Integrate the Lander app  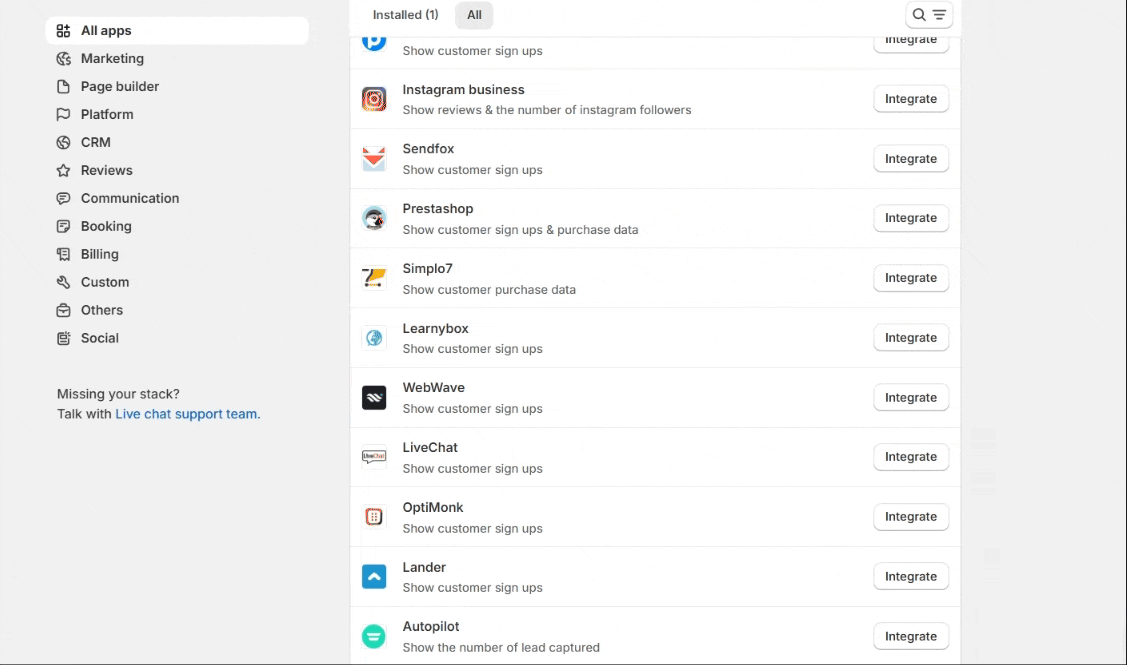(911, 577)
